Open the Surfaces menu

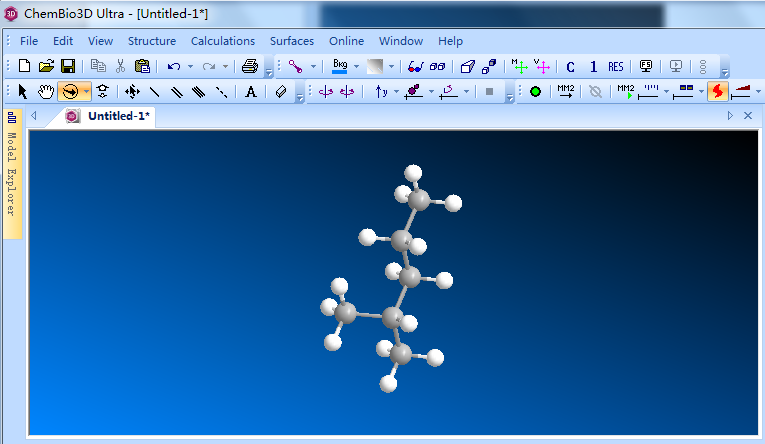292,41
